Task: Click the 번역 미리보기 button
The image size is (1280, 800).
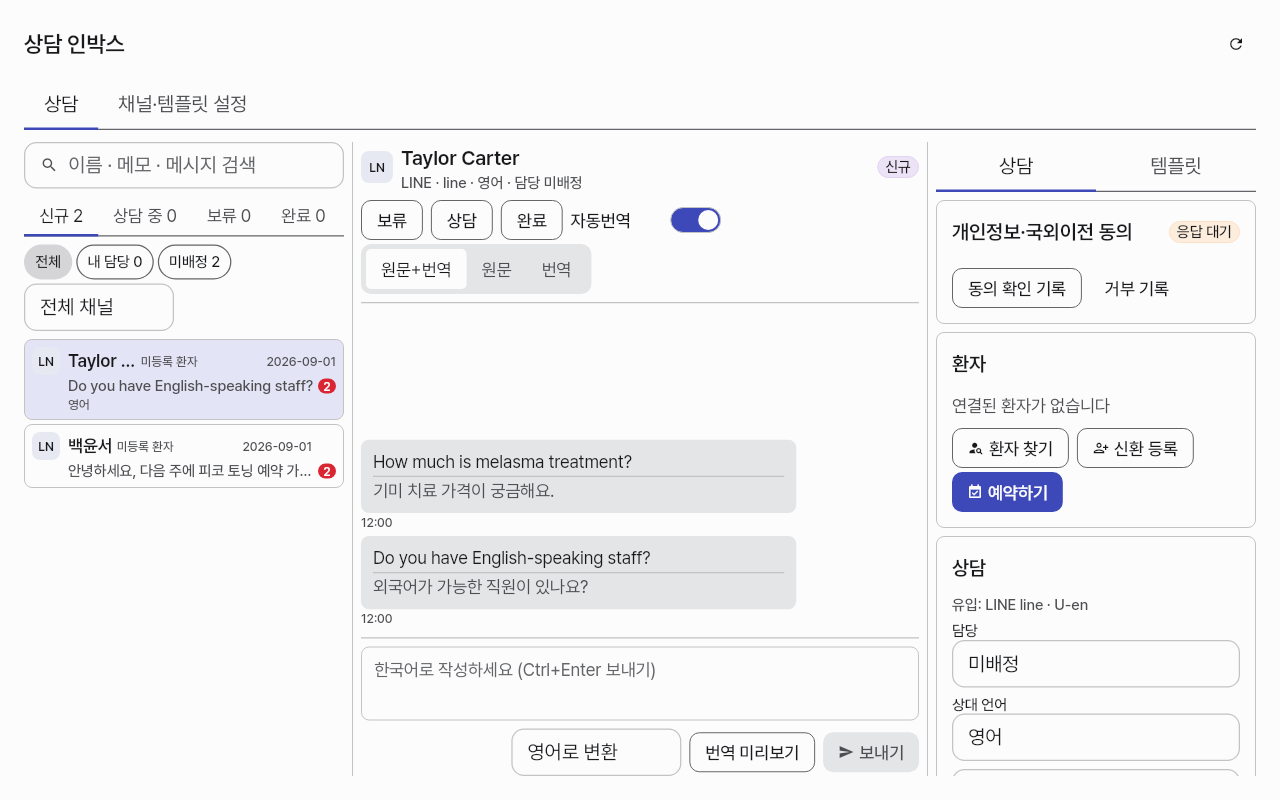Action: [x=752, y=752]
